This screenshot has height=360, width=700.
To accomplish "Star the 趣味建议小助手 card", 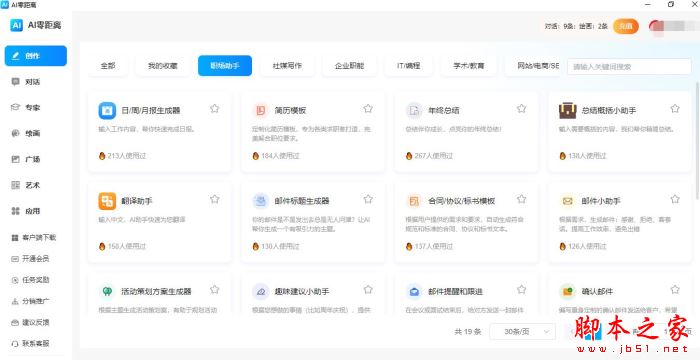I will pos(368,289).
